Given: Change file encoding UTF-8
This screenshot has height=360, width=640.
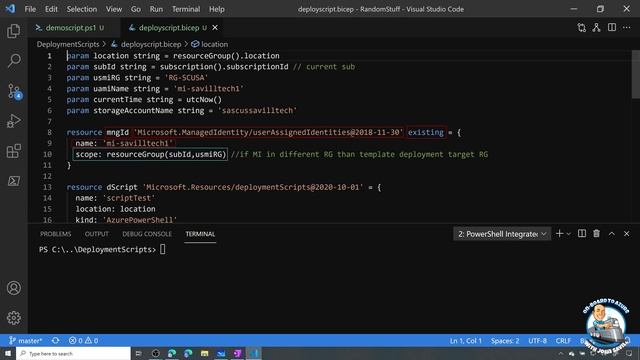Looking at the screenshot, I should 537,340.
